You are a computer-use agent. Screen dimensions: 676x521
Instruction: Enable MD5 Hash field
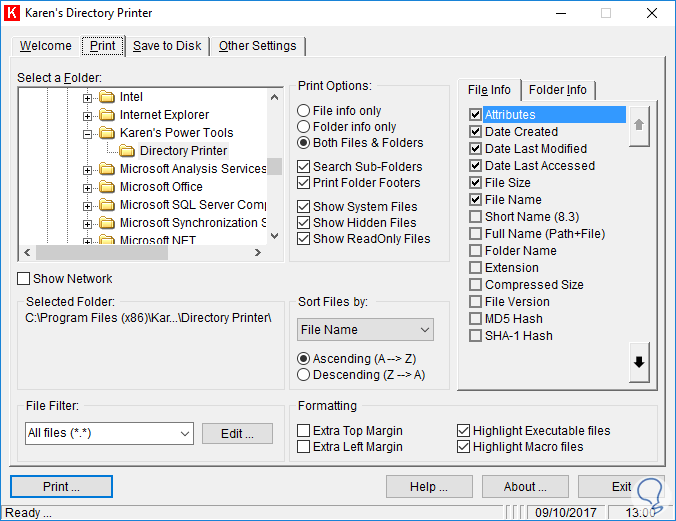pyautogui.click(x=475, y=319)
